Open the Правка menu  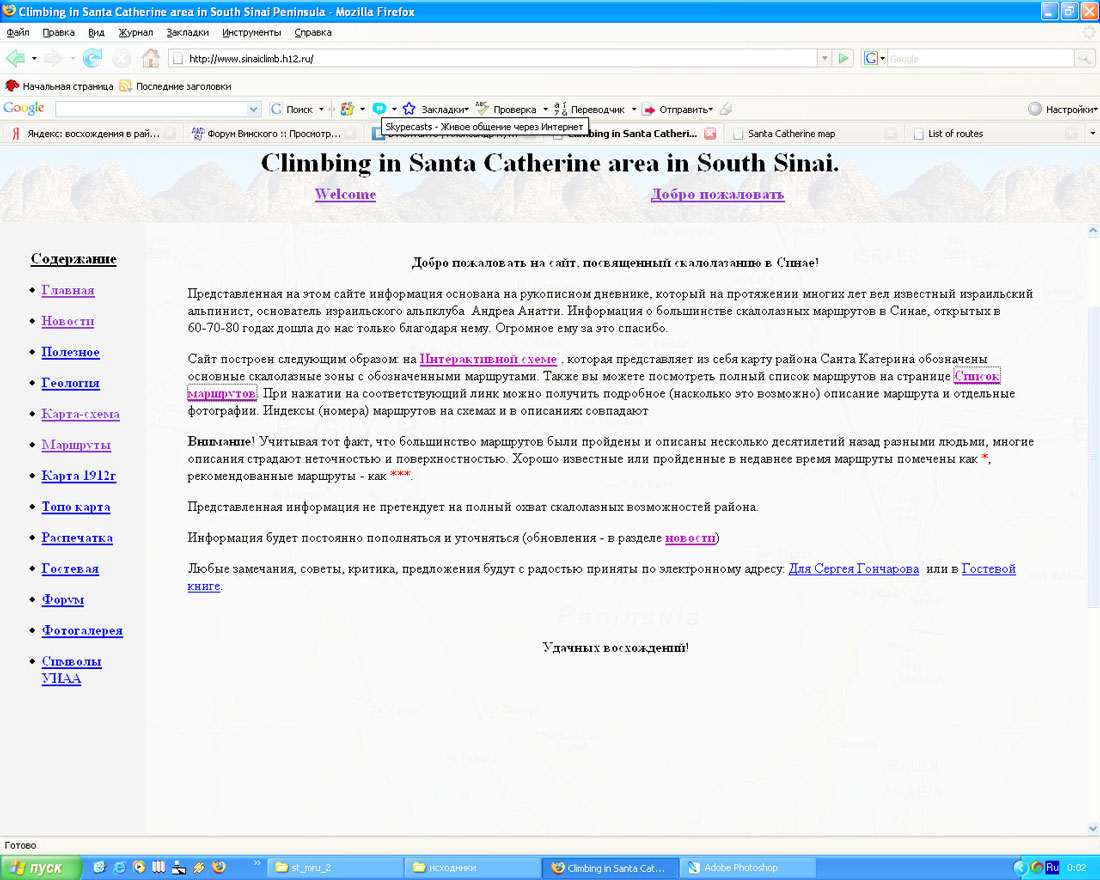pyautogui.click(x=58, y=32)
